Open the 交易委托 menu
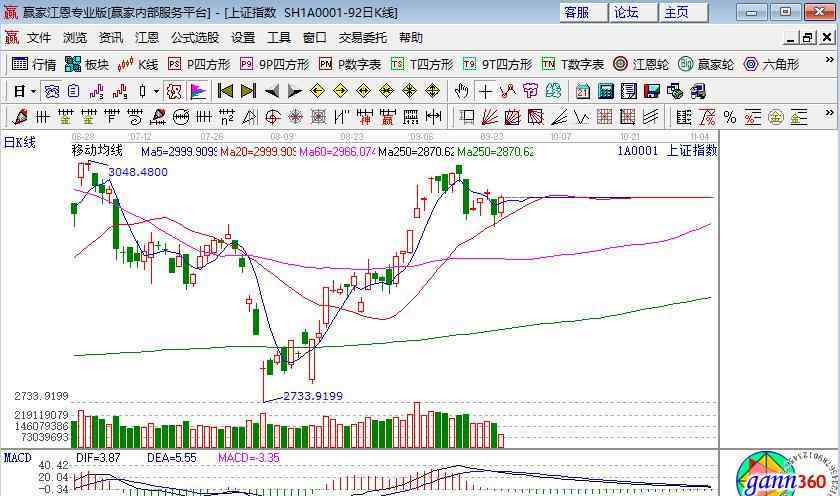This screenshot has width=840, height=496. pos(363,38)
